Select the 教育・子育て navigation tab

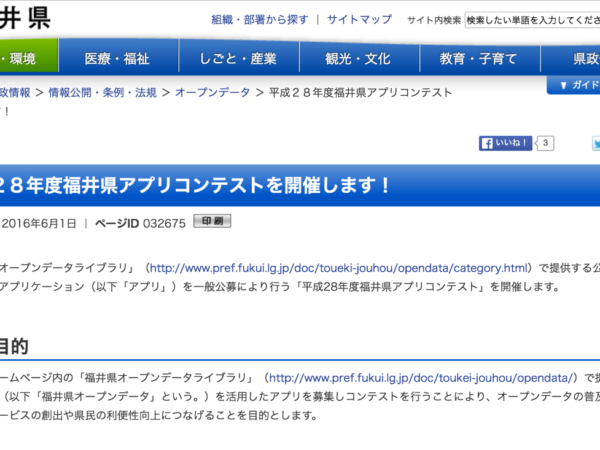pos(480,58)
